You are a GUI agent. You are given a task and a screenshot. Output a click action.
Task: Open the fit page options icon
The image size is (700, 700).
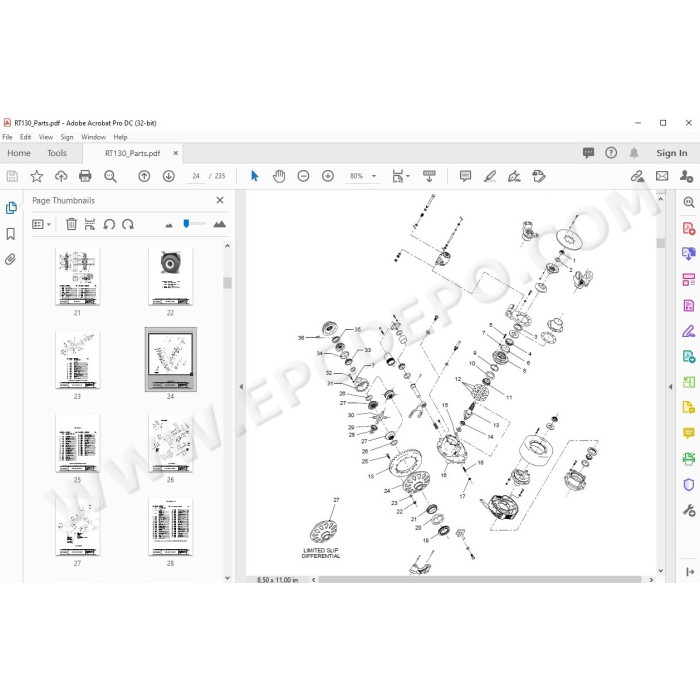coord(398,176)
